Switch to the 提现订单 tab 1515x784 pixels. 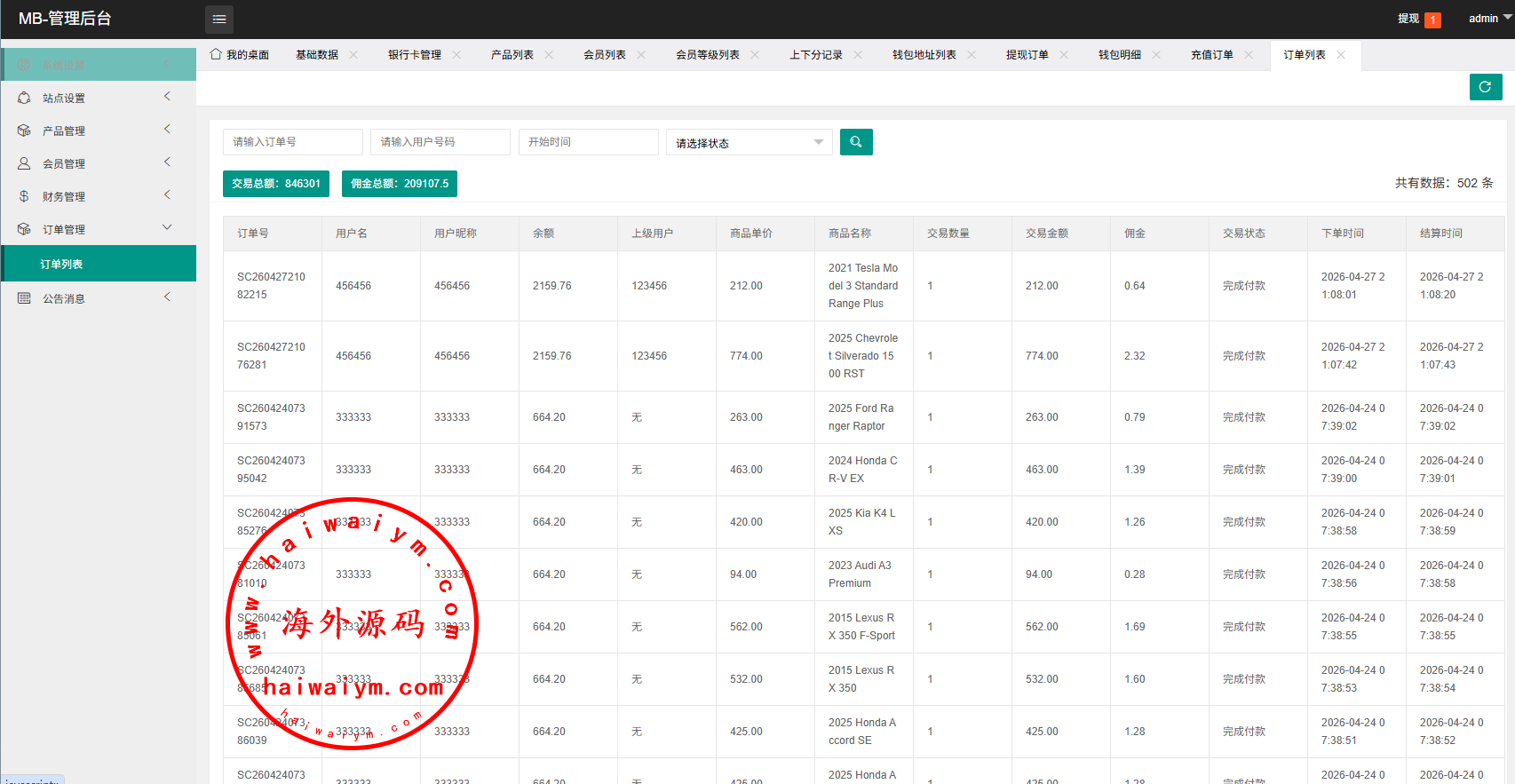(1027, 55)
